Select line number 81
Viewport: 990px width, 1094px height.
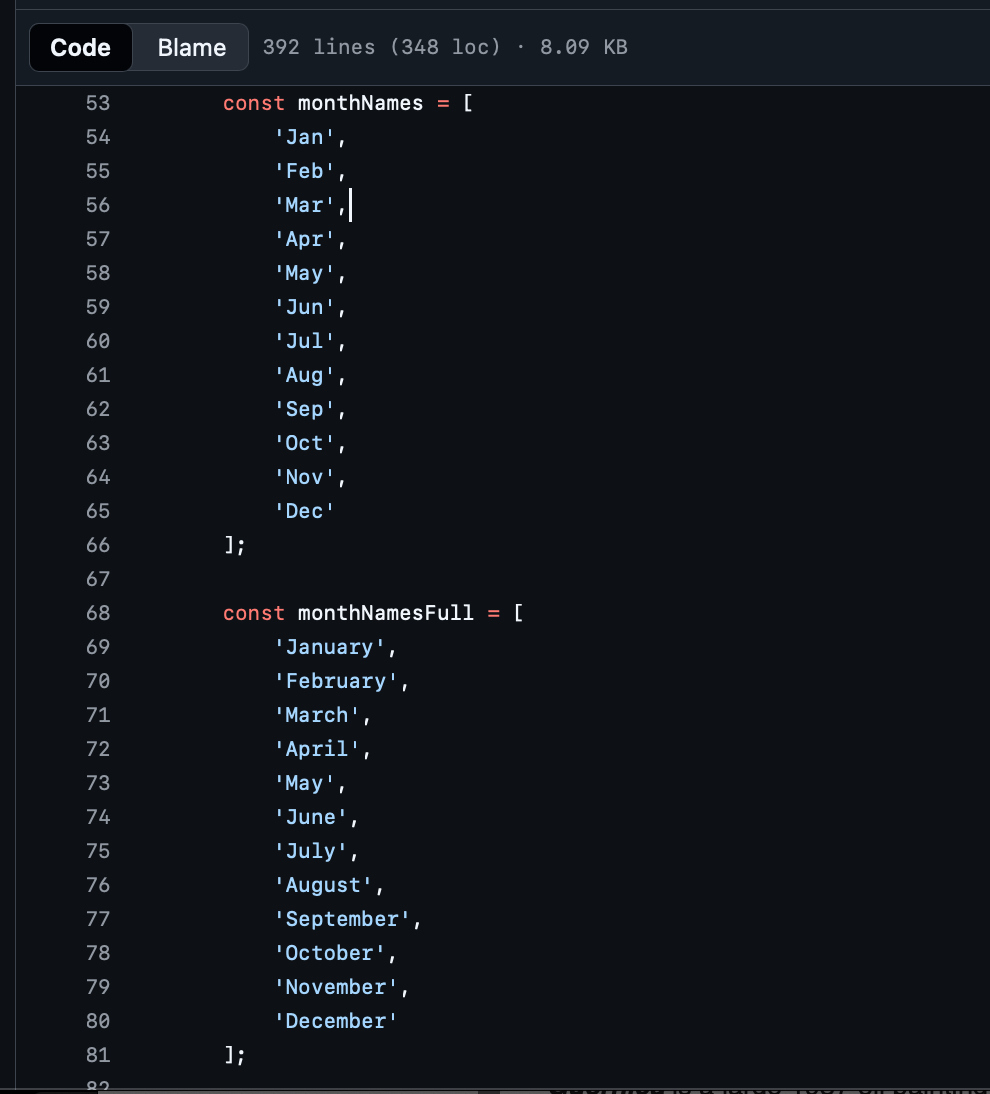(x=97, y=1055)
